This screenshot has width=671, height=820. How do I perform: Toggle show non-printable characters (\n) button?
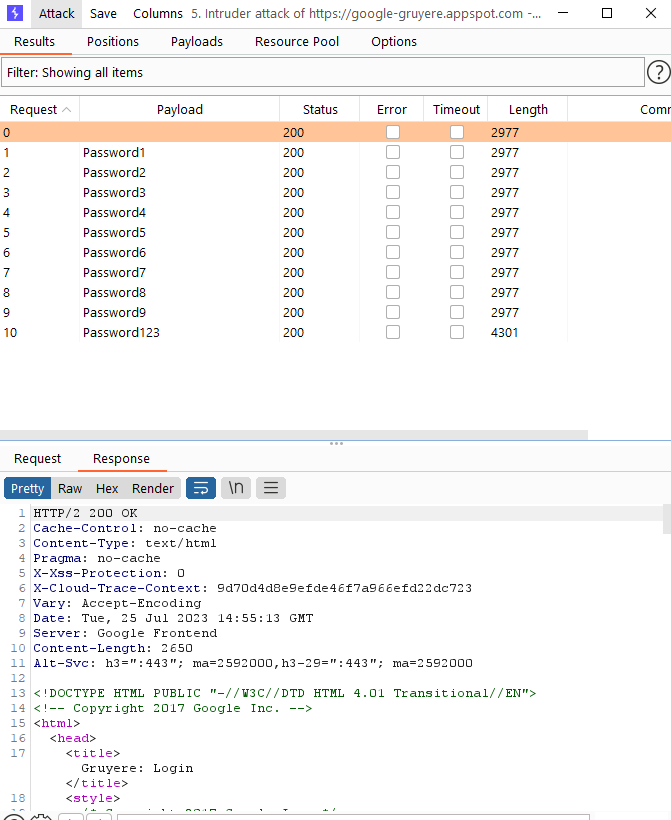tap(236, 488)
